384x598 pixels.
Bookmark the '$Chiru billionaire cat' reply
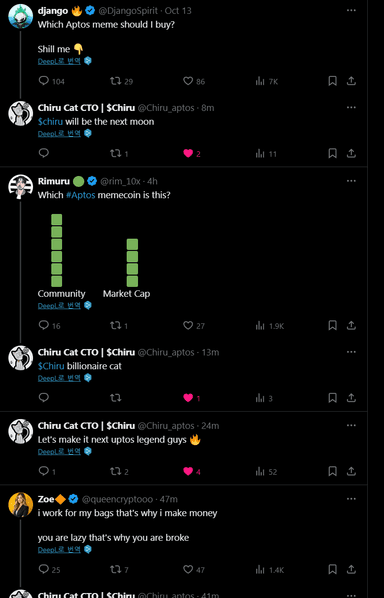point(333,398)
